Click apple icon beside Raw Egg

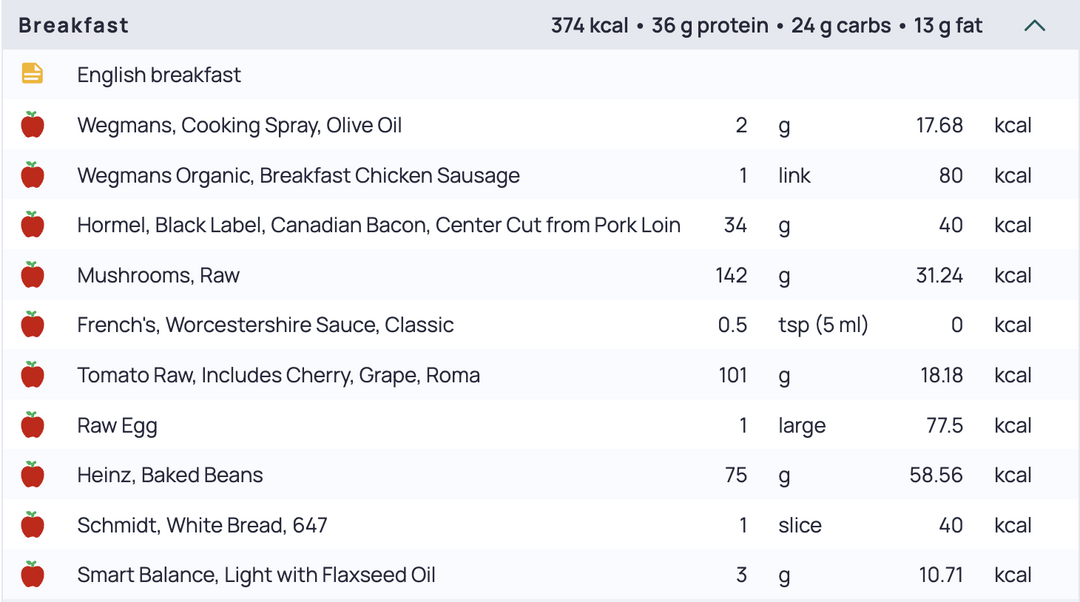point(32,425)
